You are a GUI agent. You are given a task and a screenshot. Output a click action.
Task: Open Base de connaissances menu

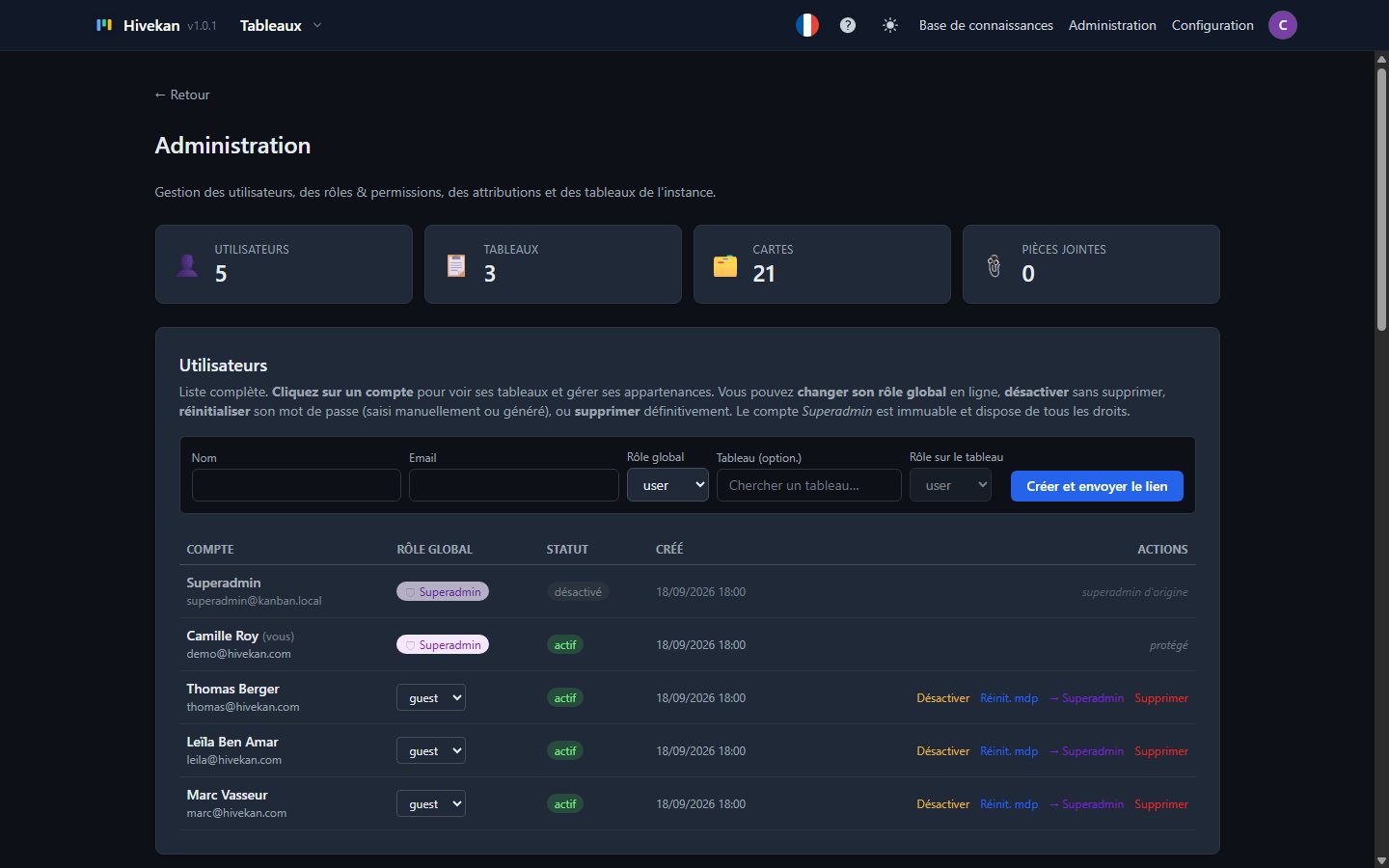click(986, 25)
